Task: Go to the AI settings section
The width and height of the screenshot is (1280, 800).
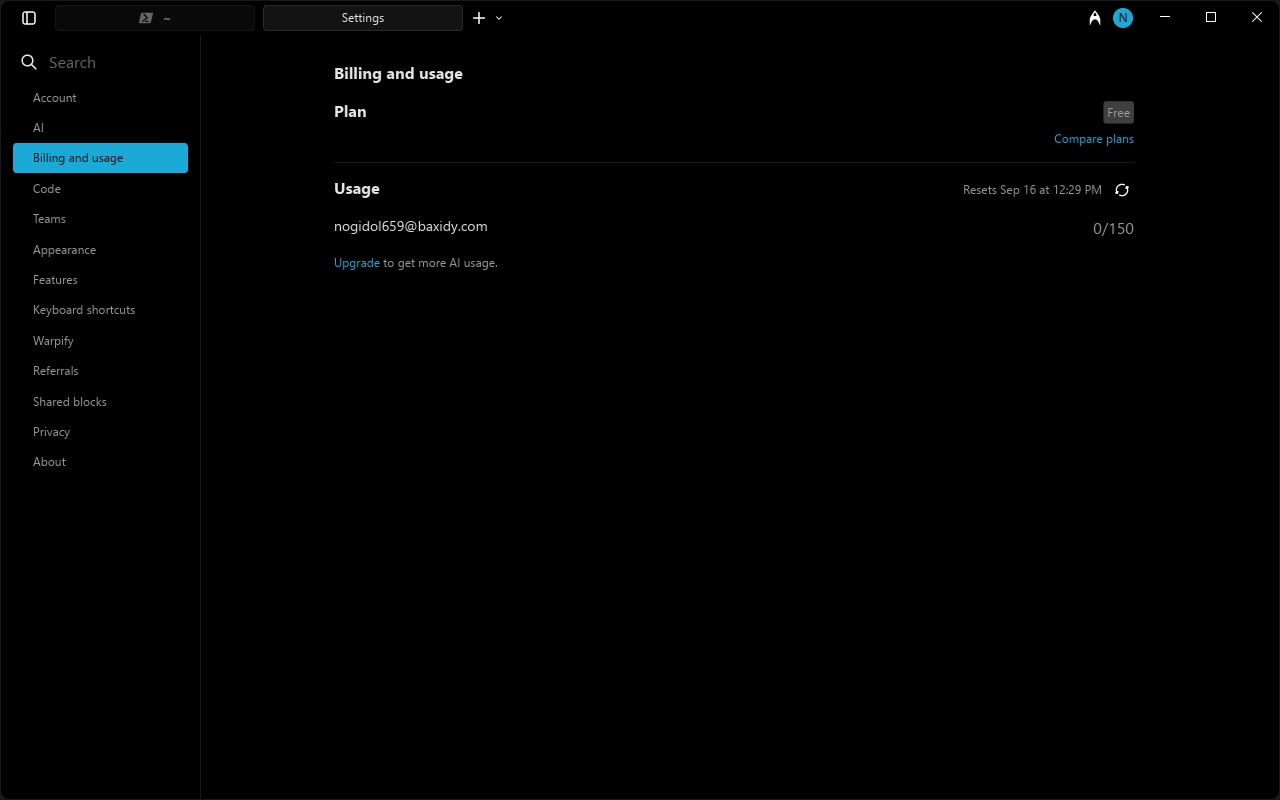Action: (x=38, y=128)
